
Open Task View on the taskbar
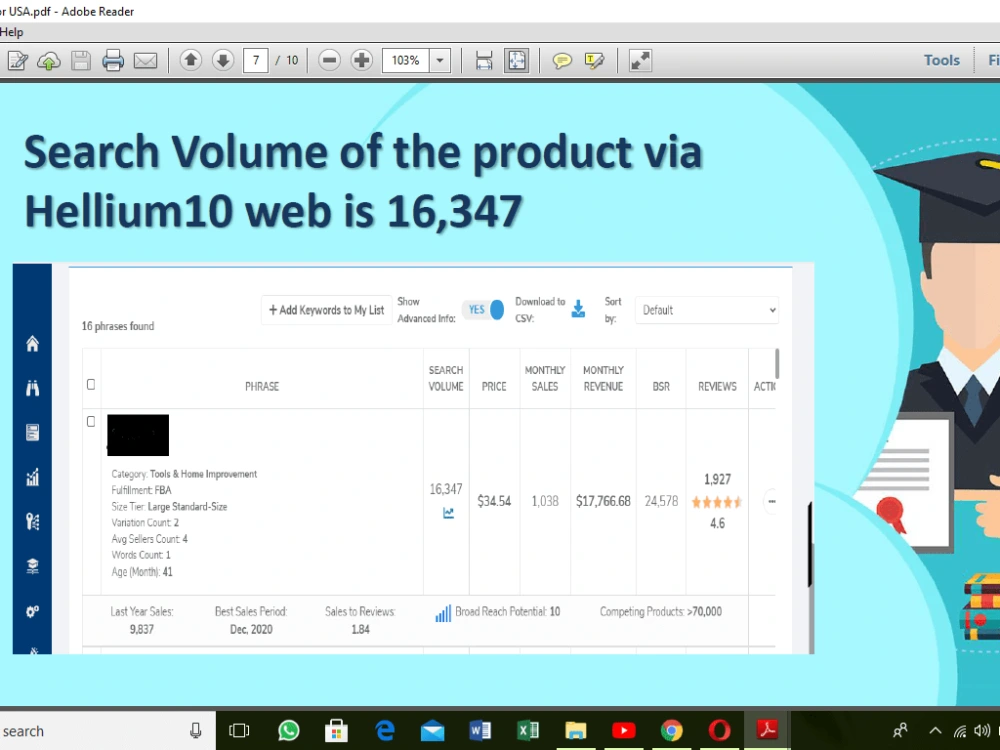click(x=239, y=730)
